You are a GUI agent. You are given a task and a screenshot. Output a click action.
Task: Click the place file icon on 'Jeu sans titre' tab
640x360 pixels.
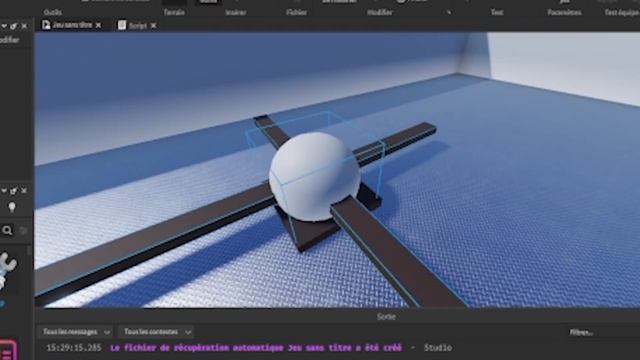click(x=46, y=25)
